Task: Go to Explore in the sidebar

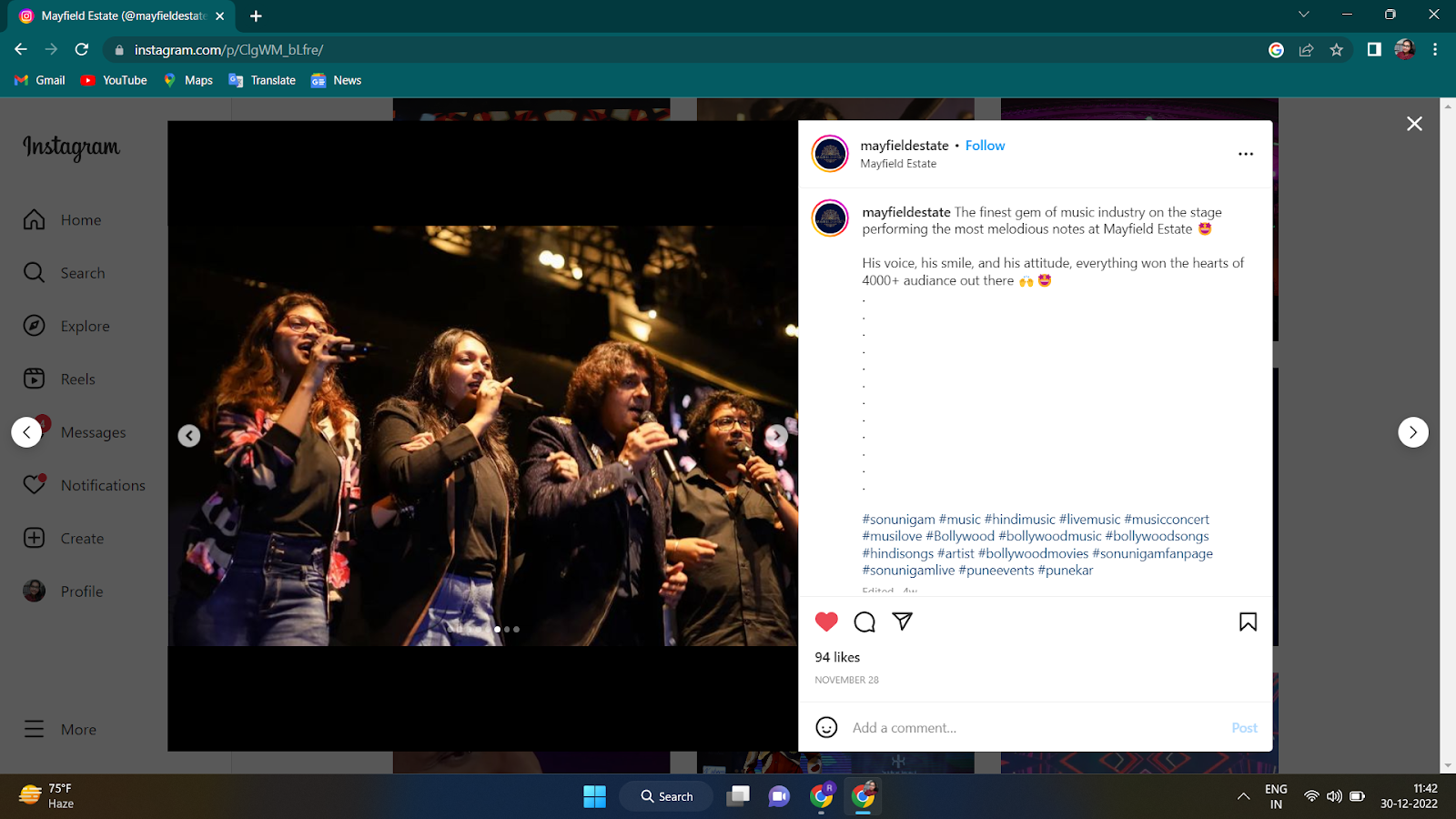Action: coord(66,326)
